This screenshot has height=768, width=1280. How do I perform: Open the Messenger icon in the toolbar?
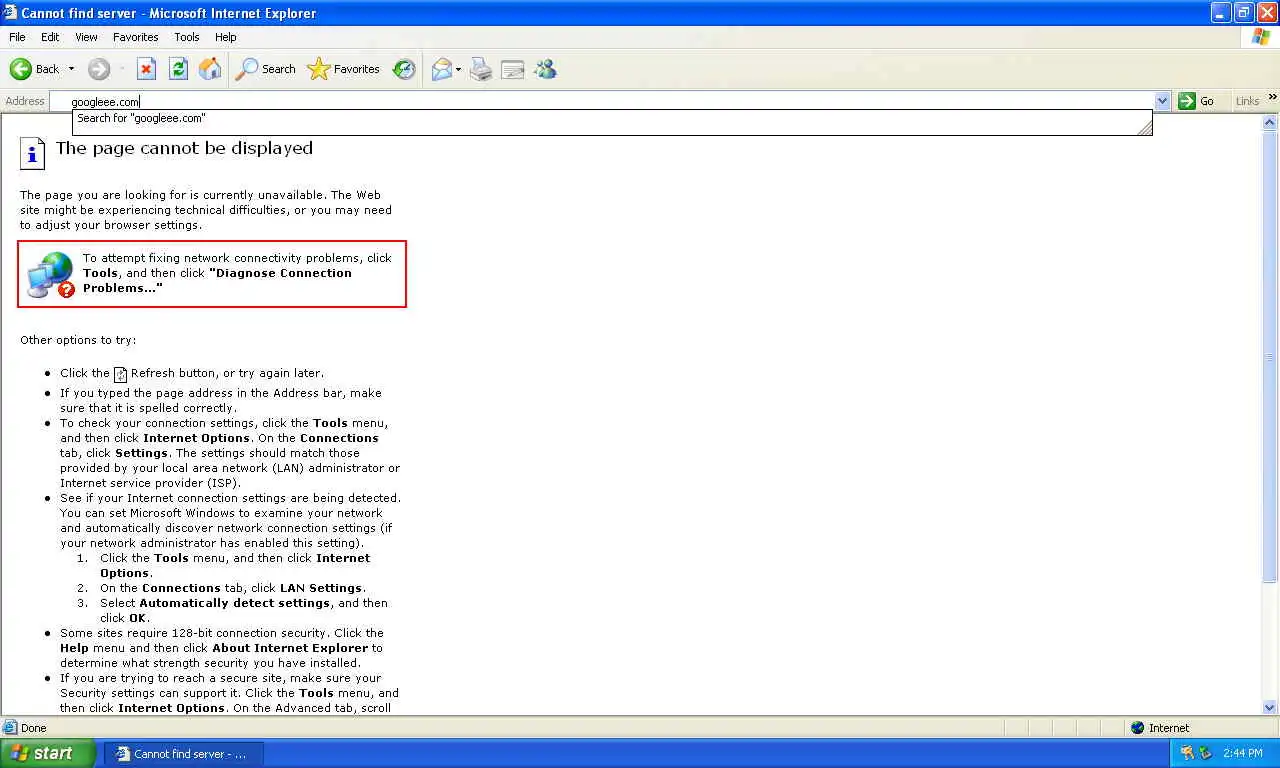tap(545, 69)
